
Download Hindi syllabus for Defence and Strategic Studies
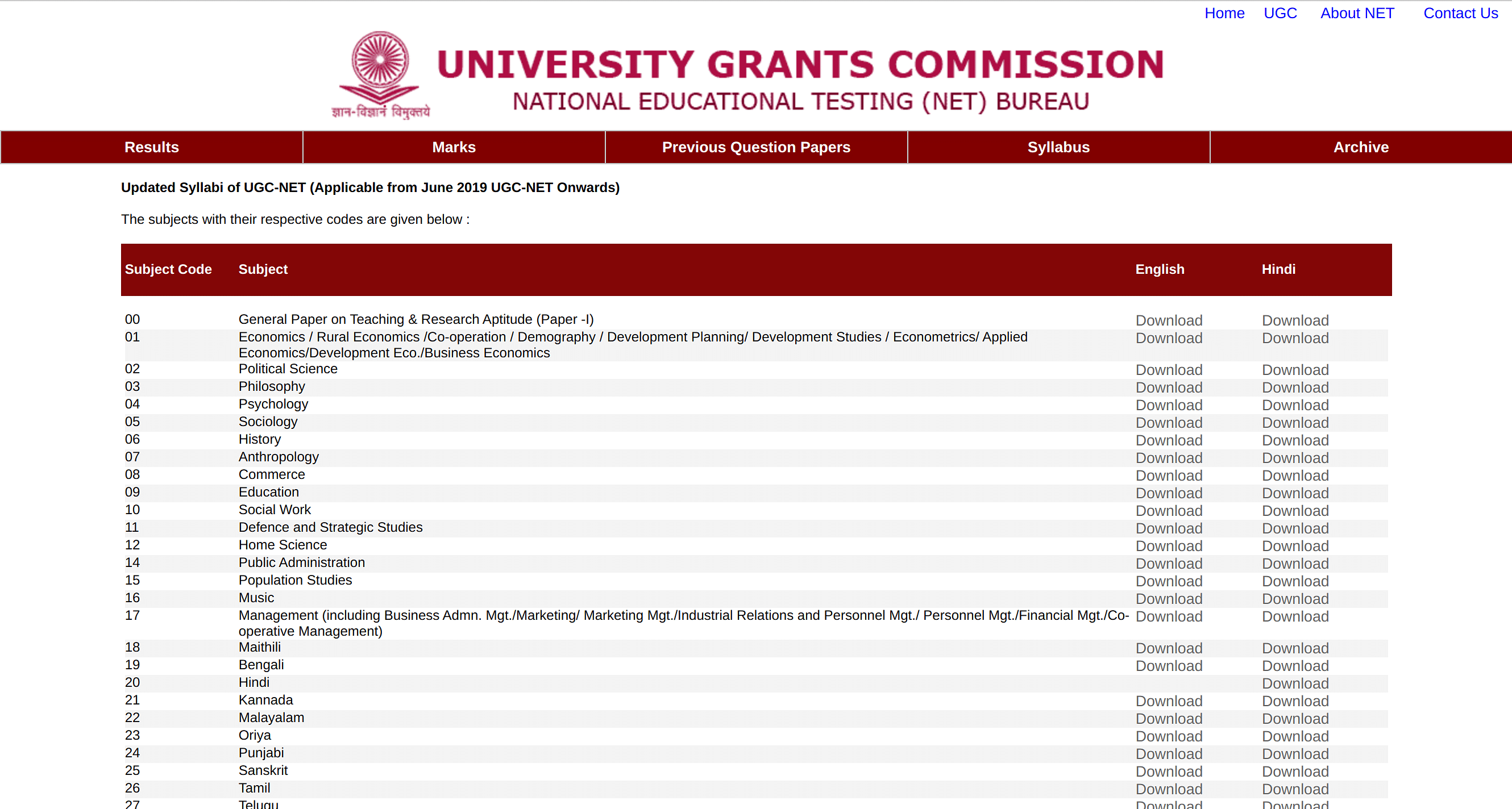(x=1295, y=528)
